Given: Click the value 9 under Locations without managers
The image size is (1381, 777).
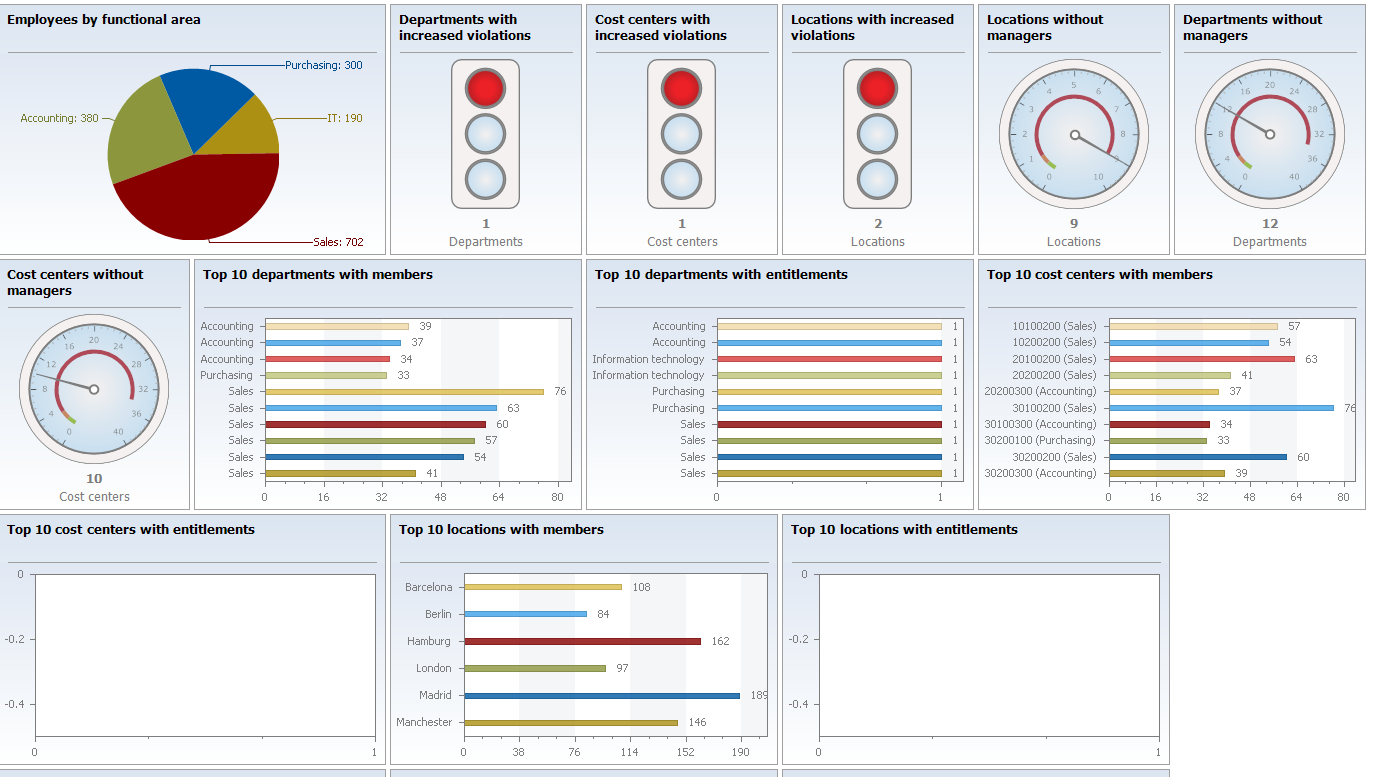Looking at the screenshot, I should [1074, 224].
